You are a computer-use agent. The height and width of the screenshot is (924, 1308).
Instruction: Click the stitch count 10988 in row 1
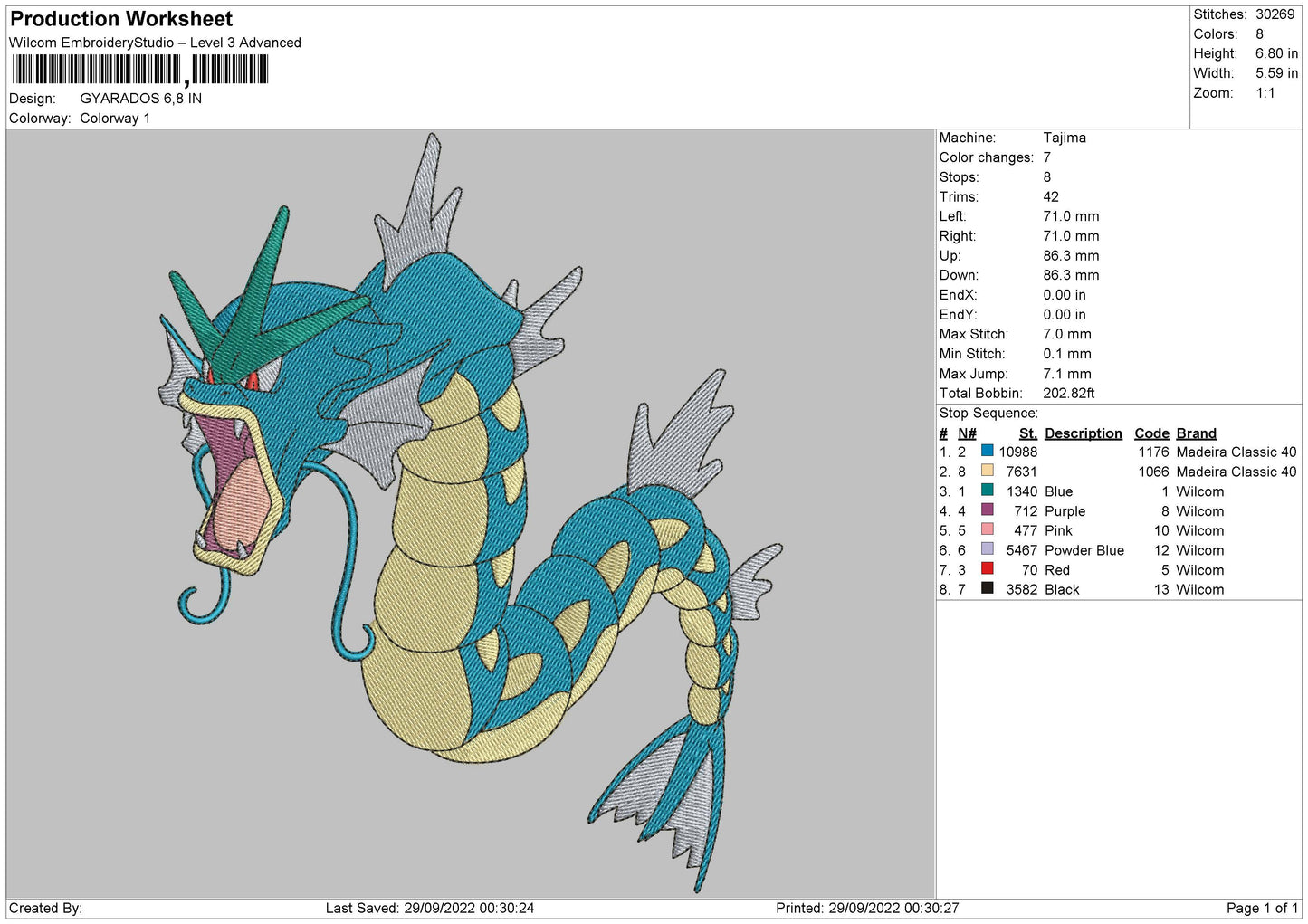pyautogui.click(x=1018, y=452)
